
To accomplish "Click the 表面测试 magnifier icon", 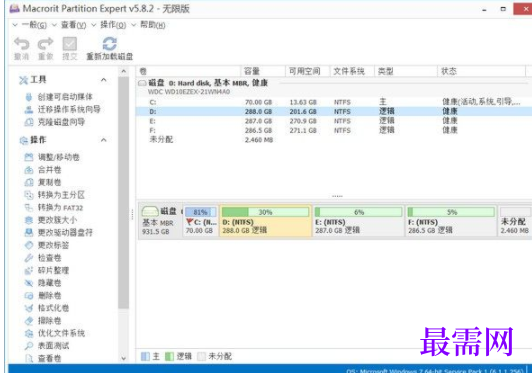I will click(29, 346).
